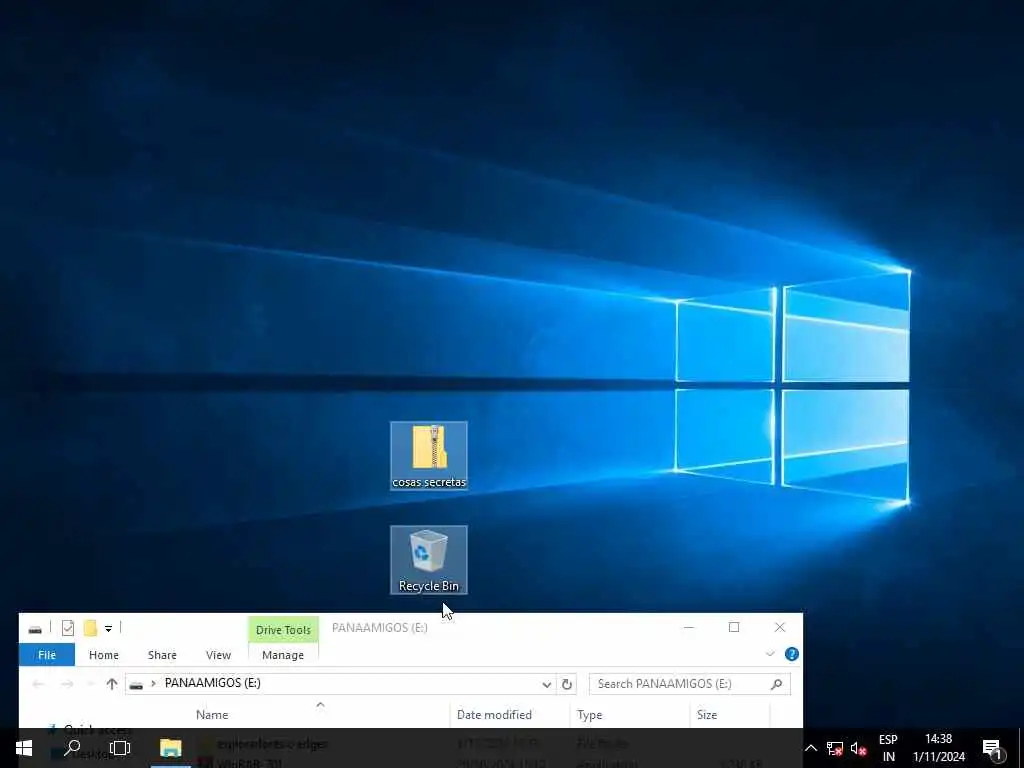Open Explorer Help question mark icon
The width and height of the screenshot is (1024, 768).
pyautogui.click(x=792, y=654)
